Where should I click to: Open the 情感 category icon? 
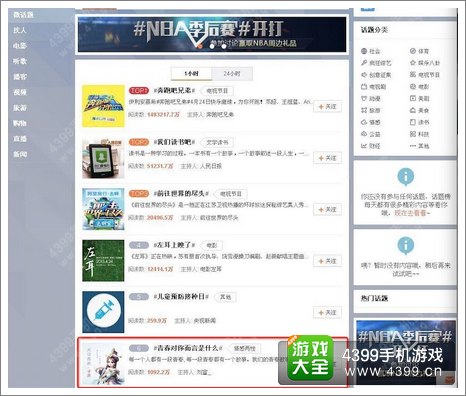click(364, 122)
